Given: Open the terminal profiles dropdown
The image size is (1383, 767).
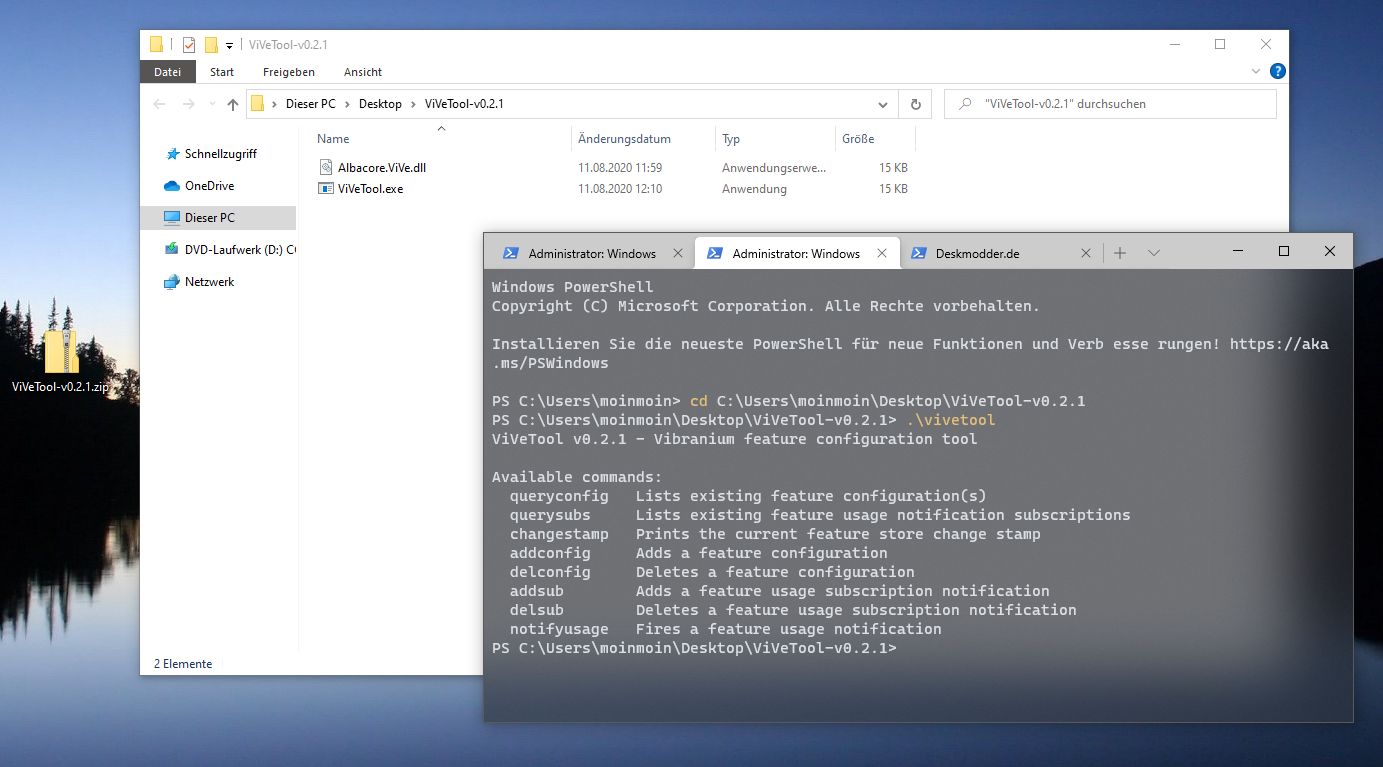Looking at the screenshot, I should pyautogui.click(x=1154, y=253).
